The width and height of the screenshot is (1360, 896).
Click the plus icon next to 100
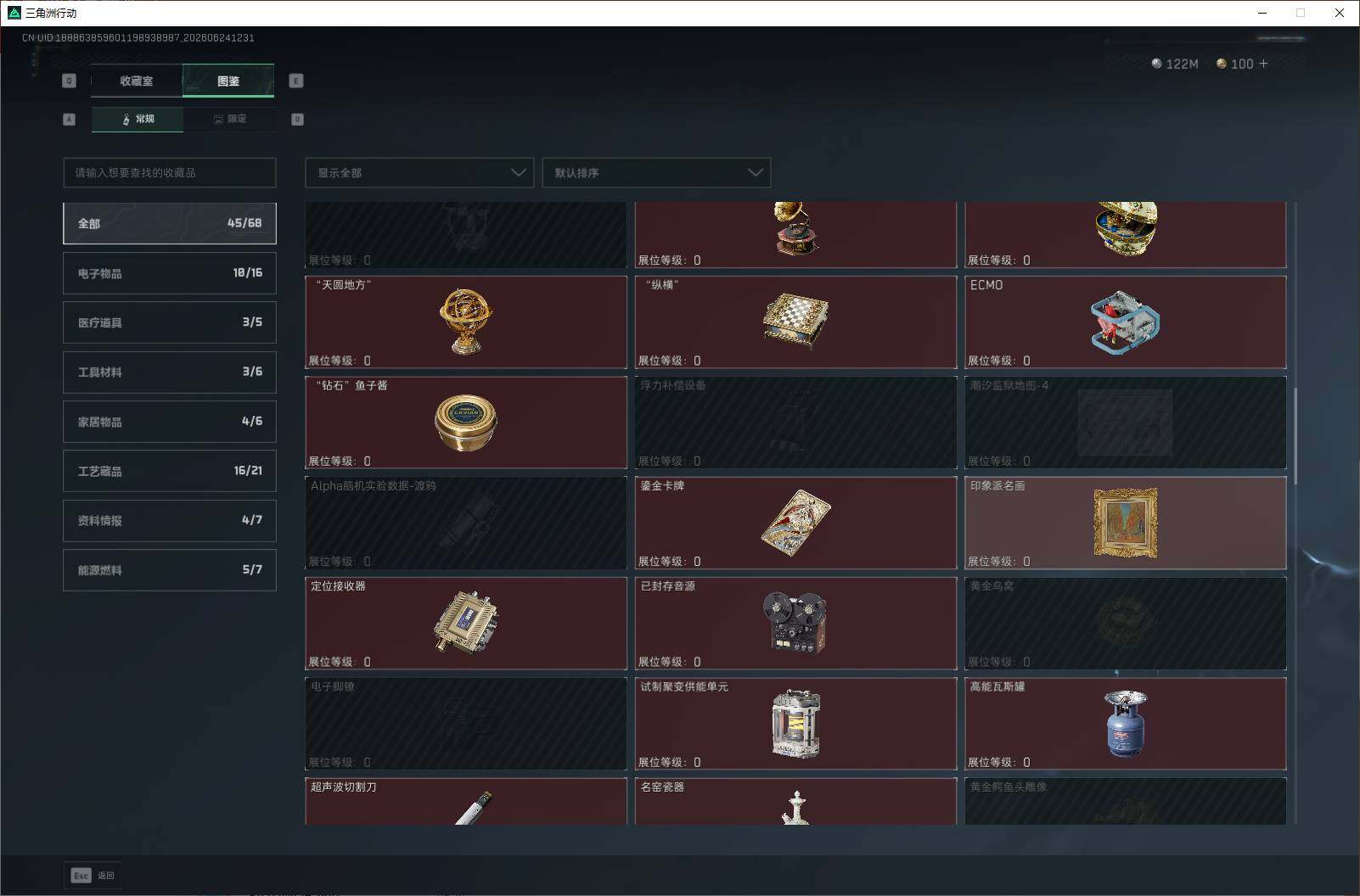(x=1263, y=64)
